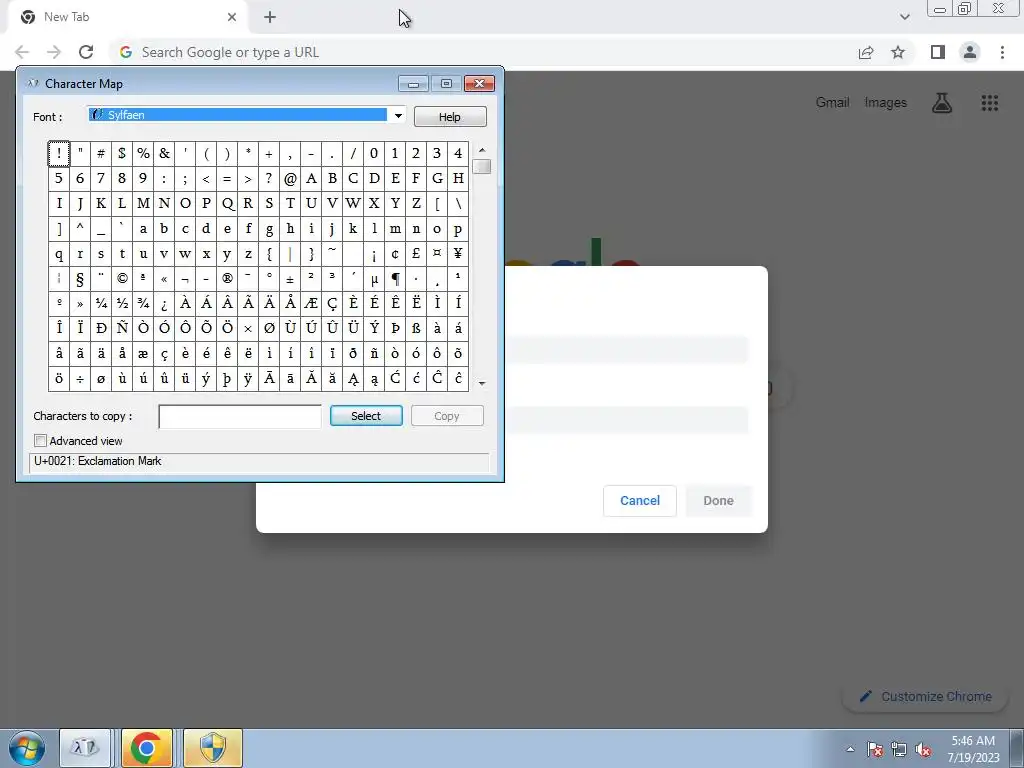Click the Help button in Character Map
Image resolution: width=1024 pixels, height=768 pixels.
coord(450,116)
